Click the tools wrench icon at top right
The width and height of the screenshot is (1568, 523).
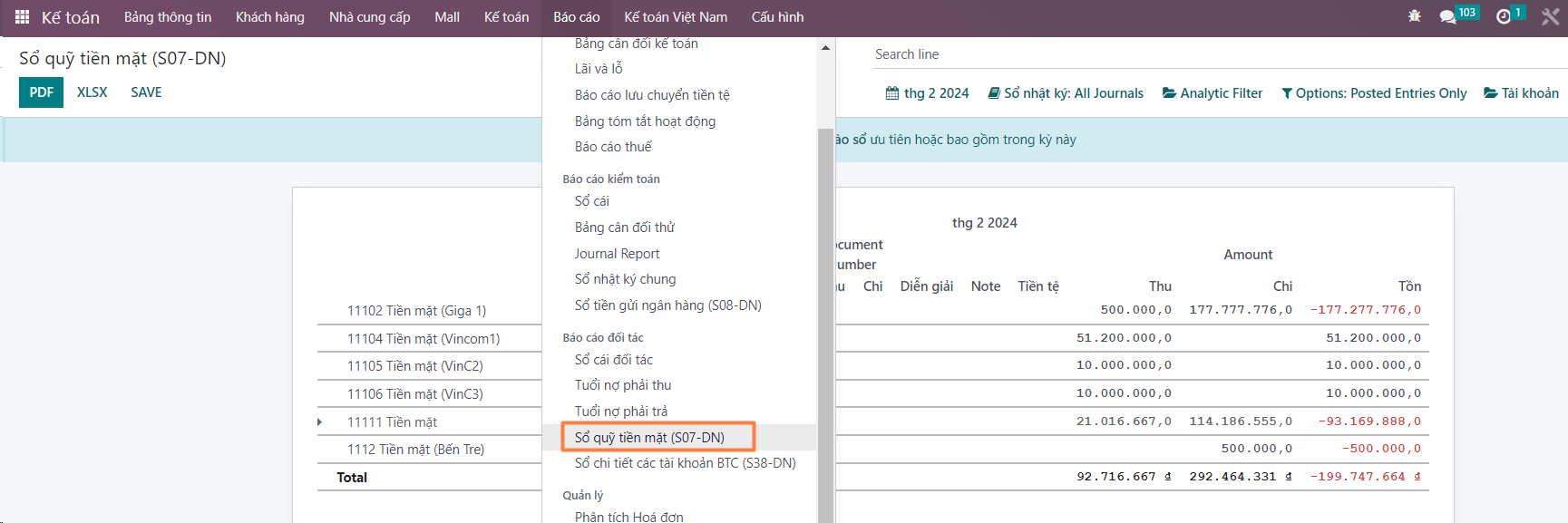(x=1551, y=17)
